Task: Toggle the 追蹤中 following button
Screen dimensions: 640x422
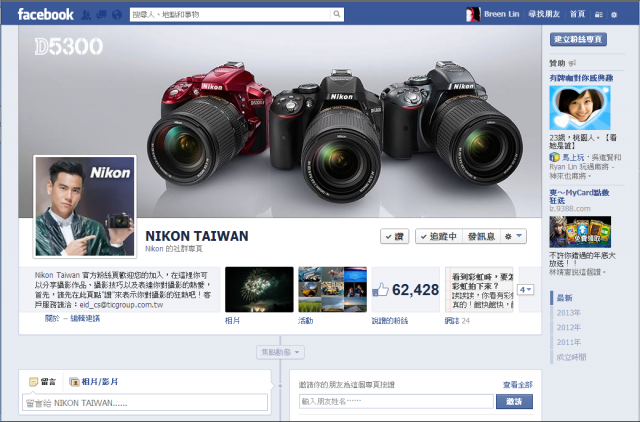Action: click(439, 236)
